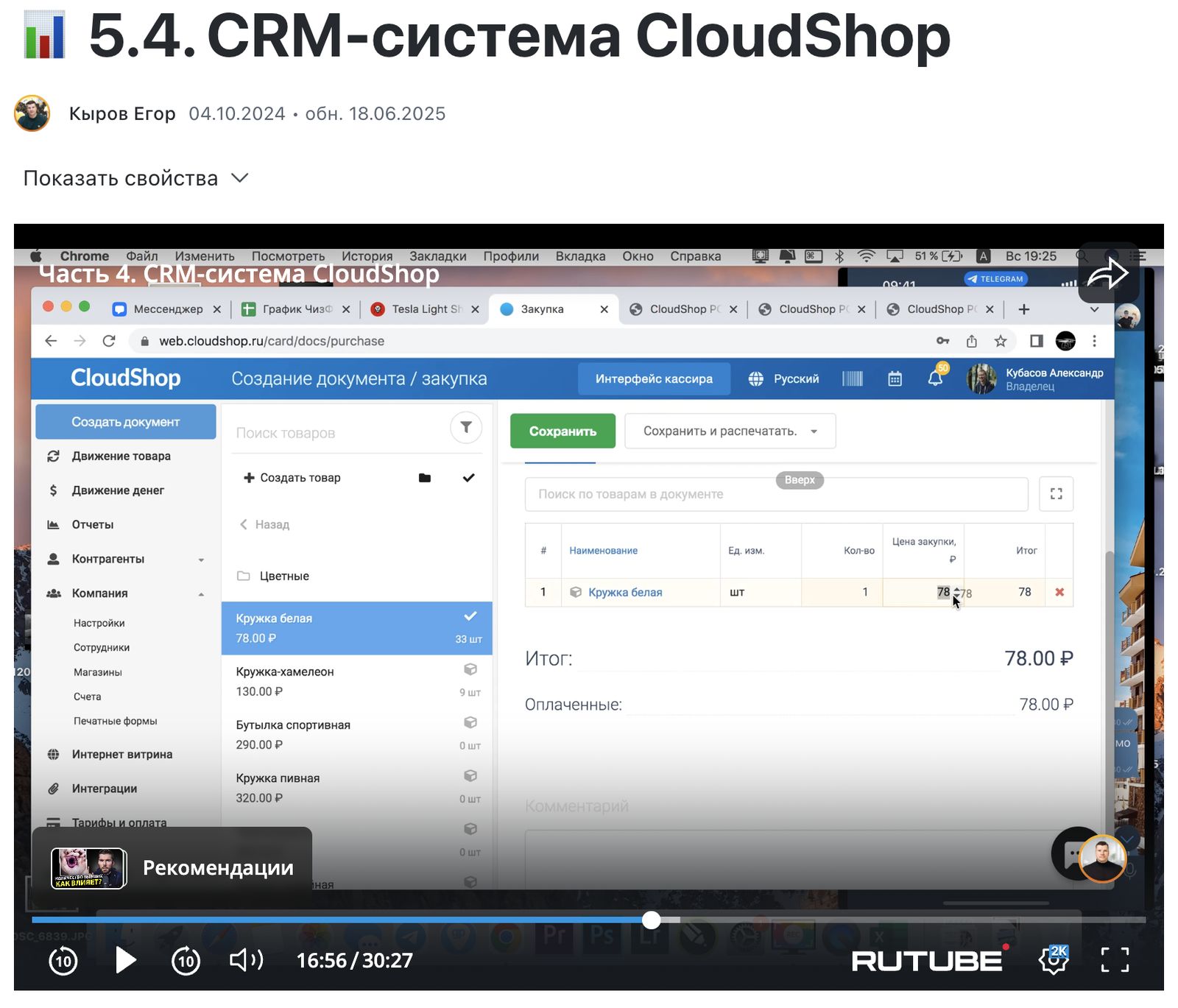Rewind the video 10 seconds
The image size is (1178, 1008).
click(x=63, y=960)
